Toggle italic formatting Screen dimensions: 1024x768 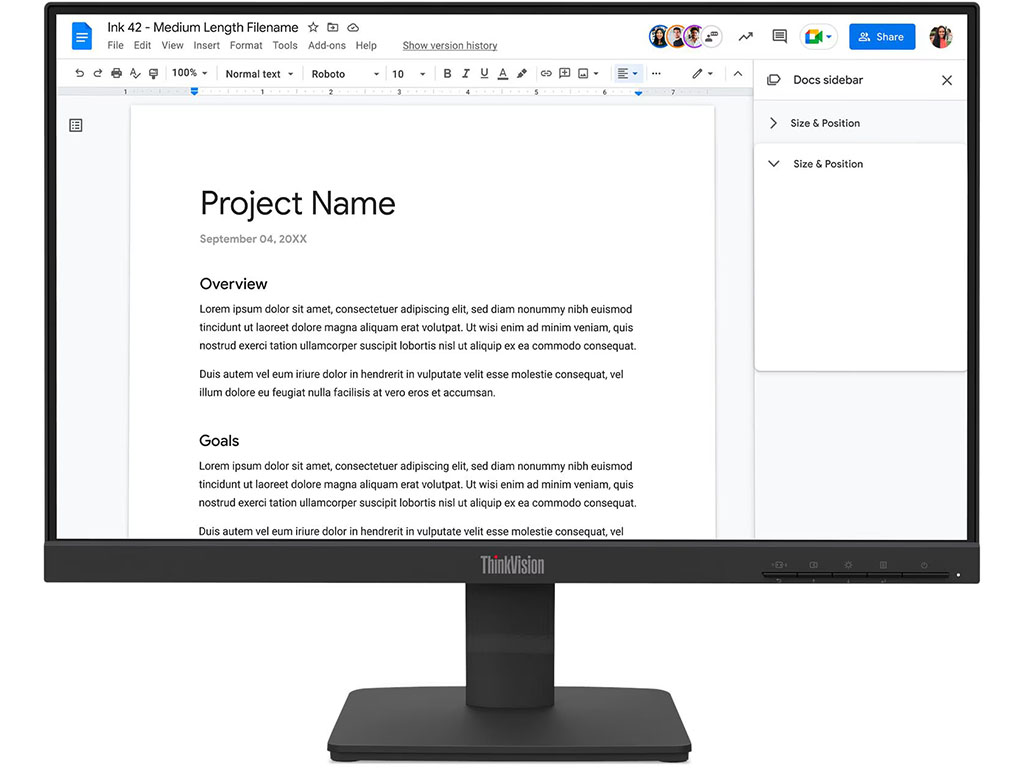pos(466,74)
